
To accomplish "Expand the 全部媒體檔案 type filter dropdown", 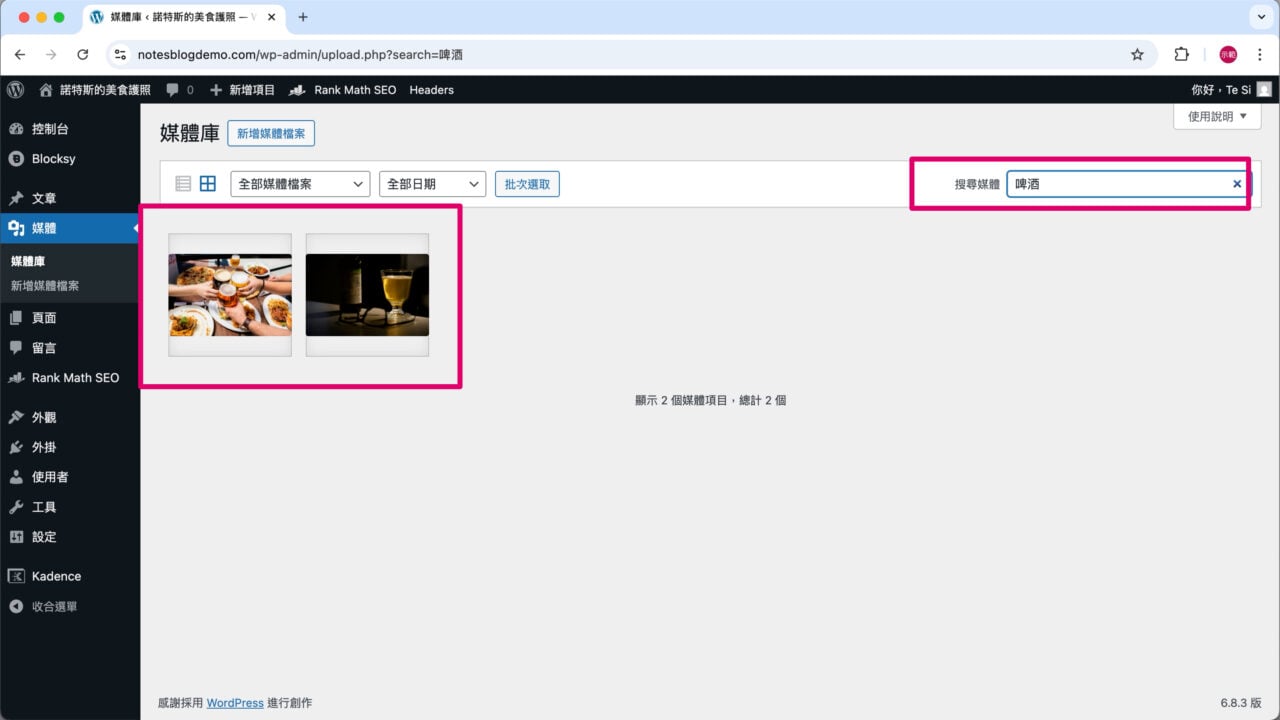I will coord(300,184).
